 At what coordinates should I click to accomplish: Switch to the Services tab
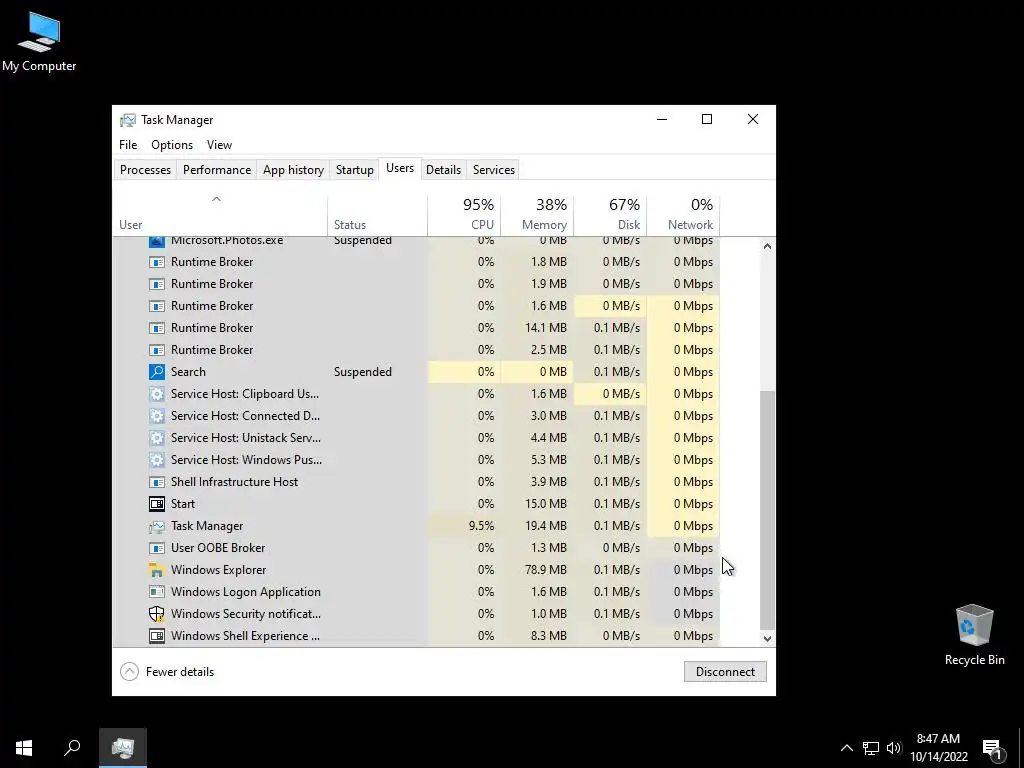click(x=494, y=170)
